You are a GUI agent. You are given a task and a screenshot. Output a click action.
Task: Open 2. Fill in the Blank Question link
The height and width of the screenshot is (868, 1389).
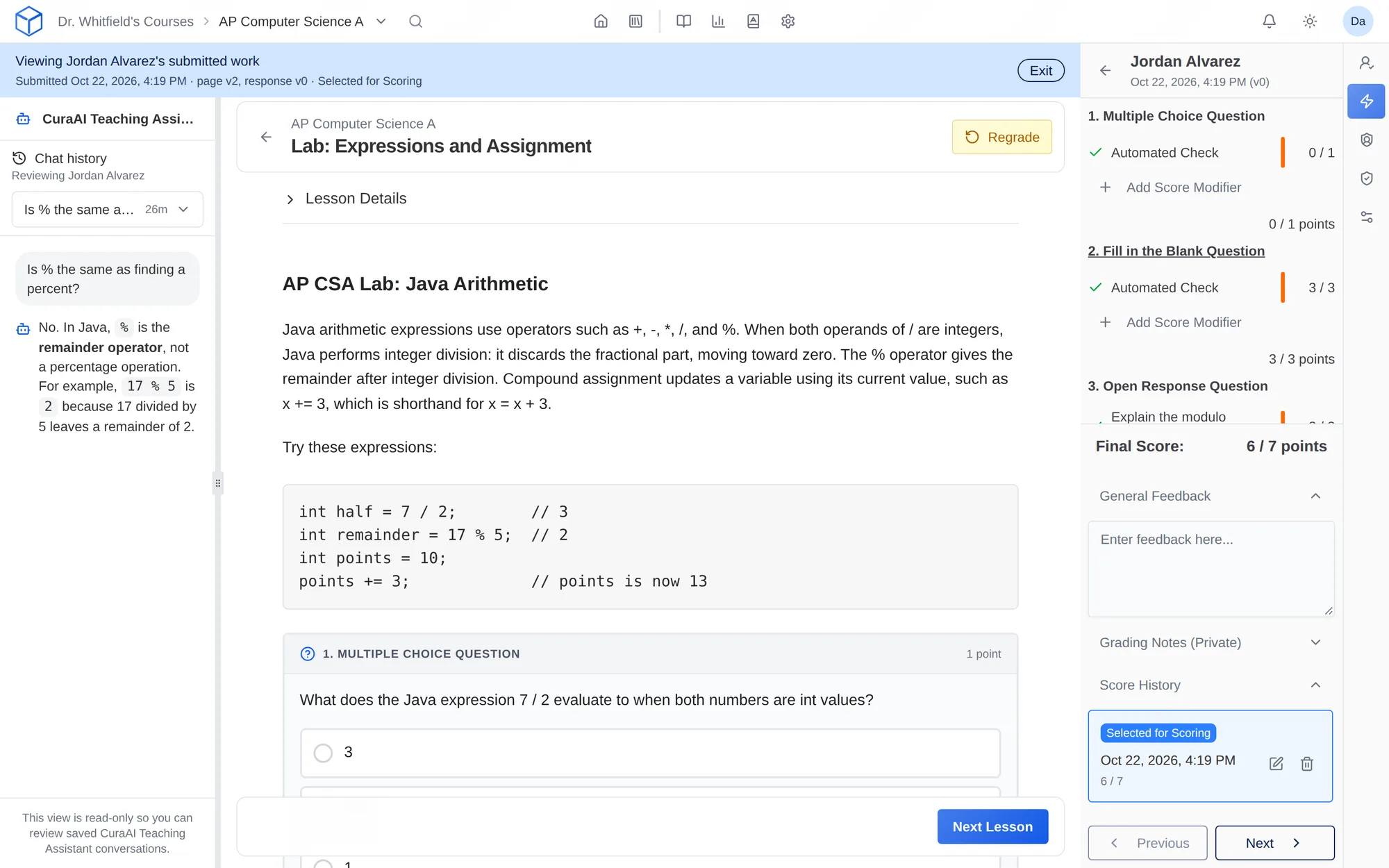coord(1176,251)
